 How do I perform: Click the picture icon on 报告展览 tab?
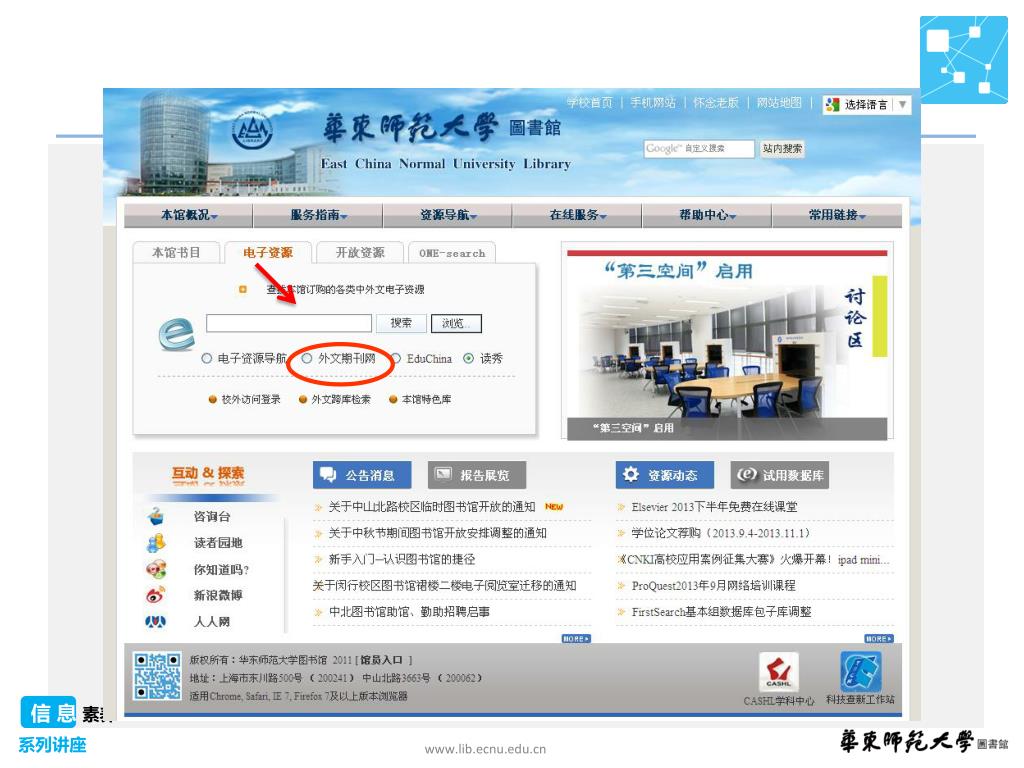[x=443, y=474]
